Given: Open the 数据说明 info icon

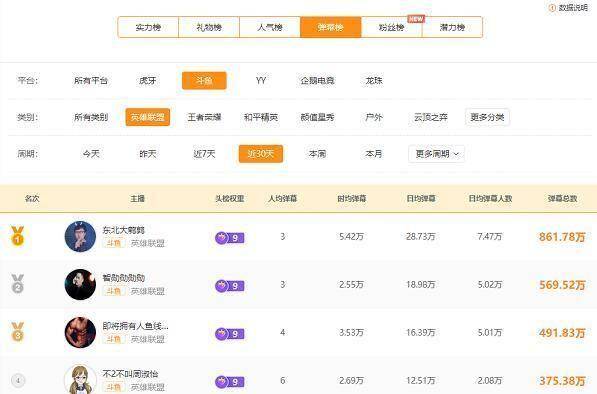Looking at the screenshot, I should [x=552, y=8].
